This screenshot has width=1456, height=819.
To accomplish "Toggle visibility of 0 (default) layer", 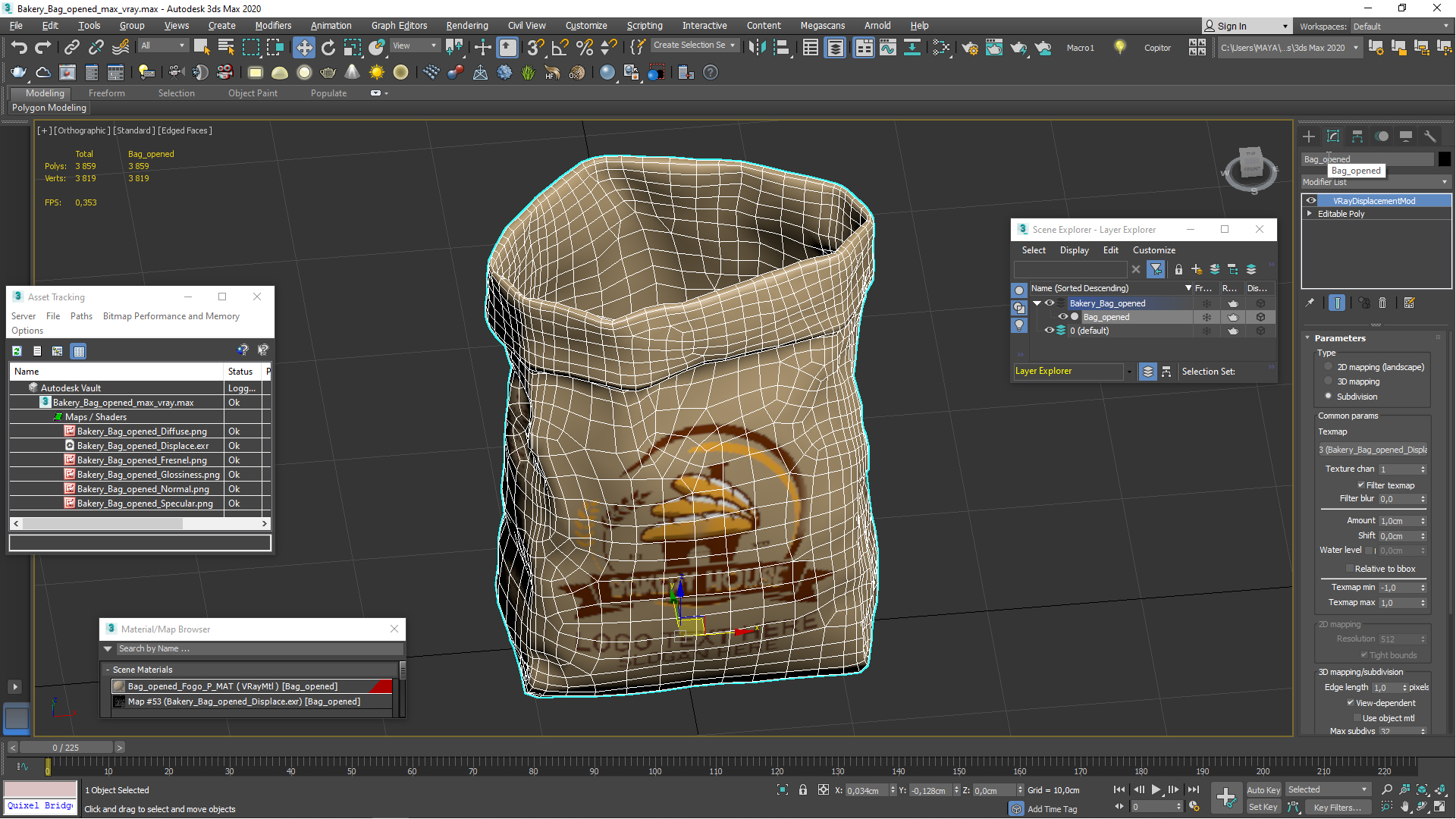I will pos(1050,331).
